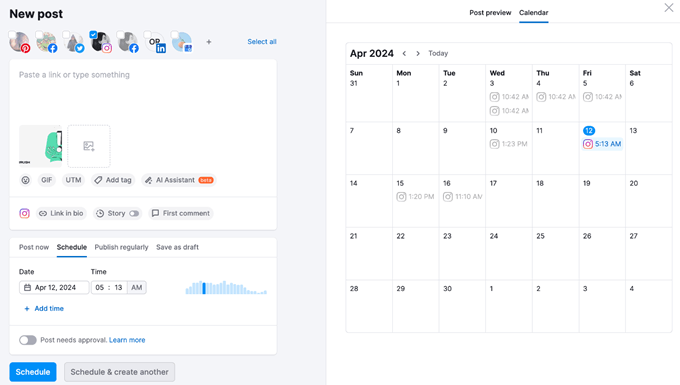
Task: Go to previous month in the calendar
Action: [404, 53]
